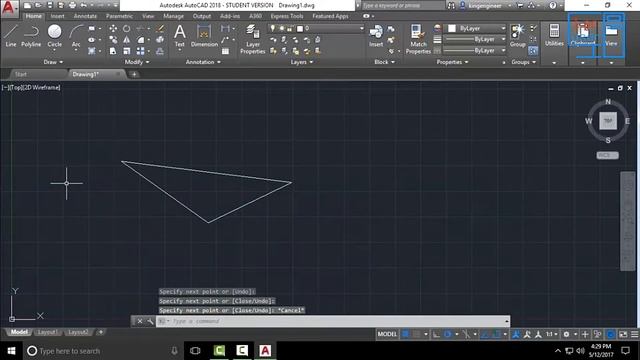Expand the Properties panel dropdown
640x360 pixels.
pos(452,62)
